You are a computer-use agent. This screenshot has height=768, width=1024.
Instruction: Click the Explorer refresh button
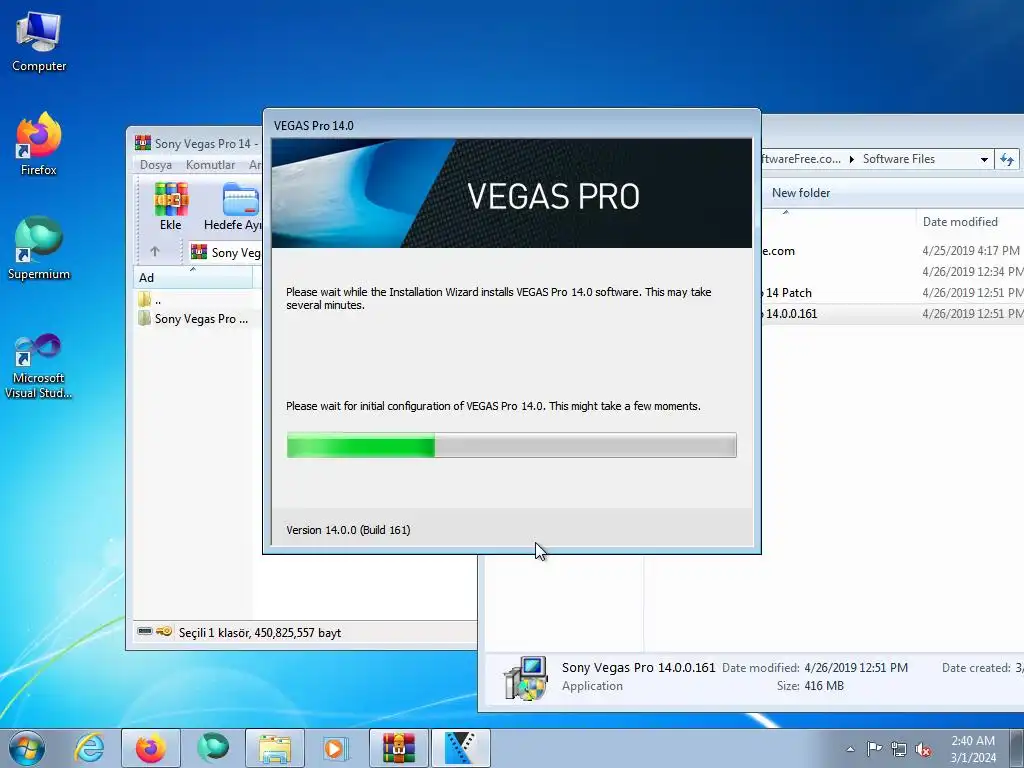1007,159
